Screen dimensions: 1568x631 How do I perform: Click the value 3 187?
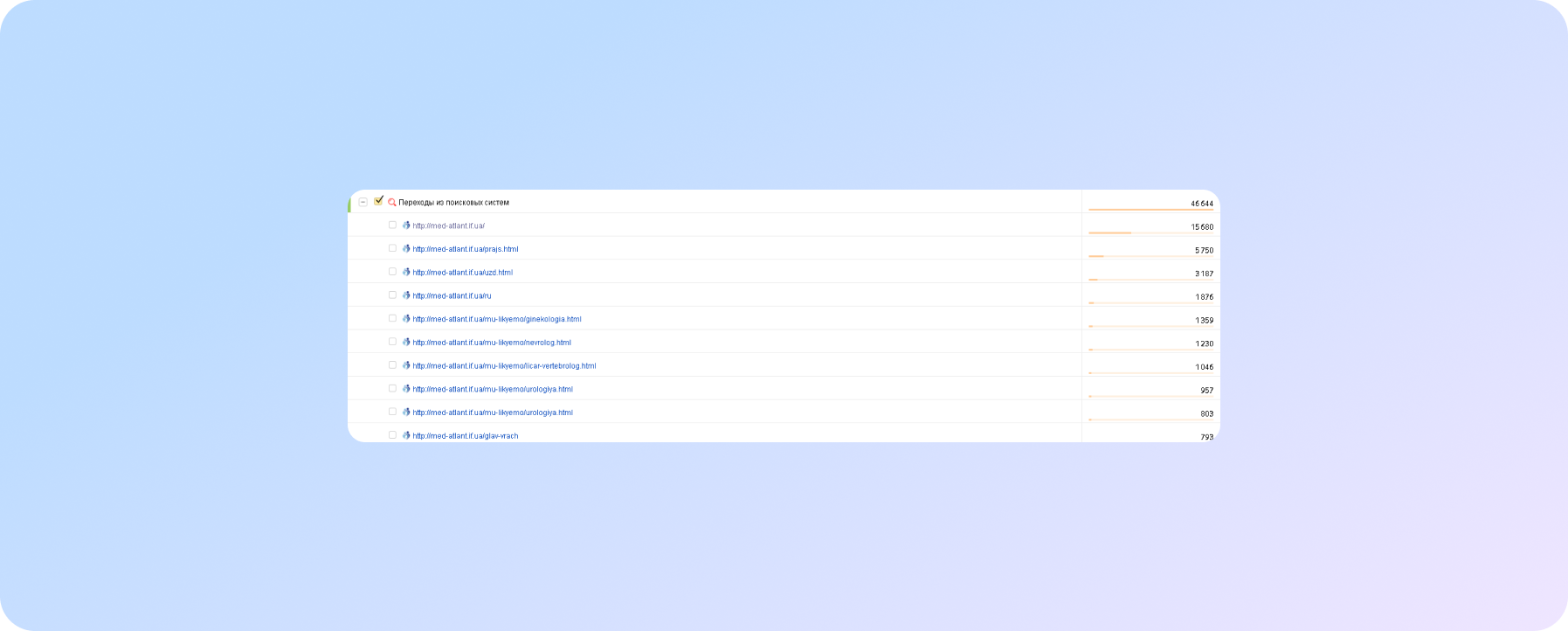(1204, 274)
